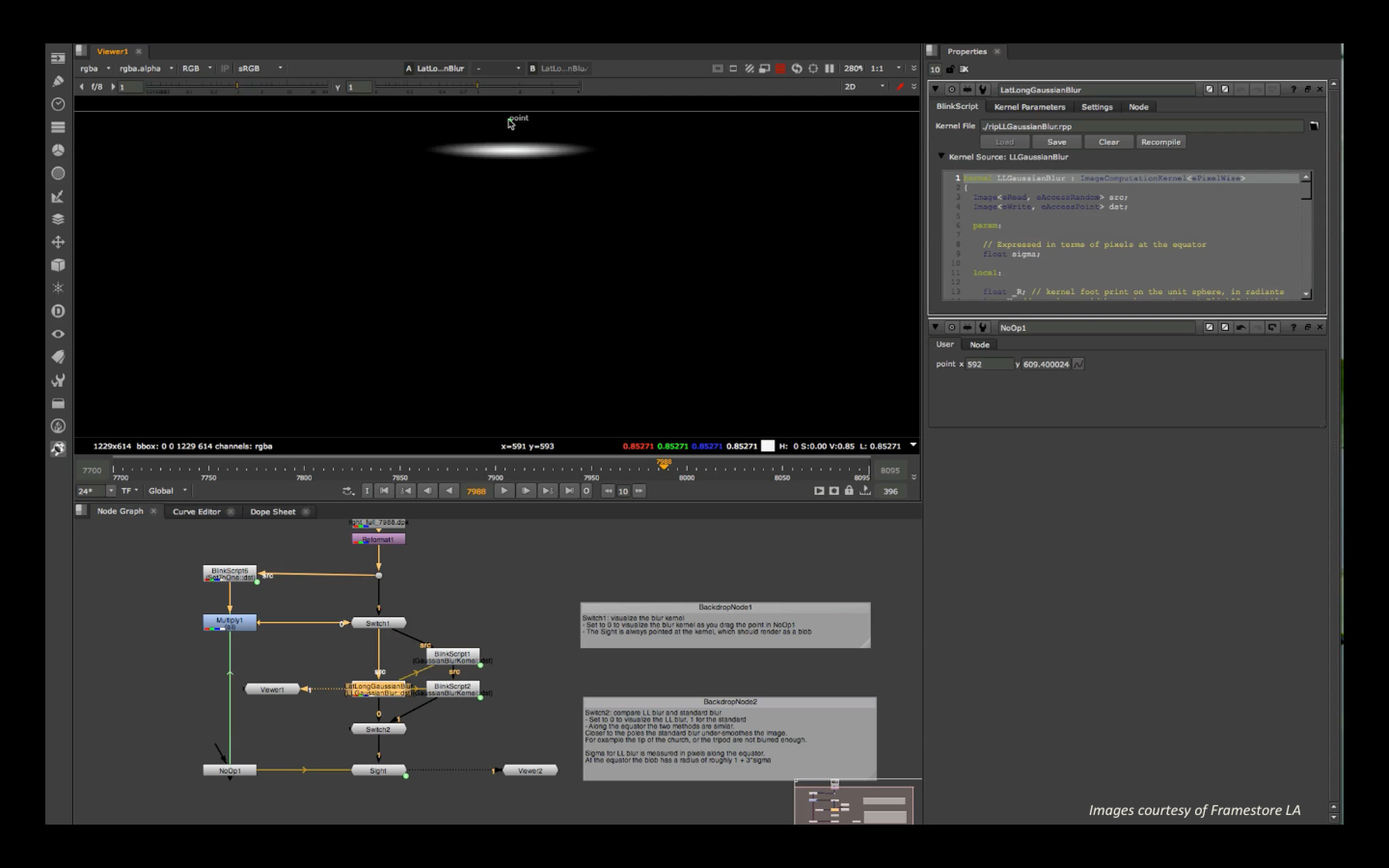Click the Clear button under Kernel File
This screenshot has width=1389, height=868.
pos(1108,142)
